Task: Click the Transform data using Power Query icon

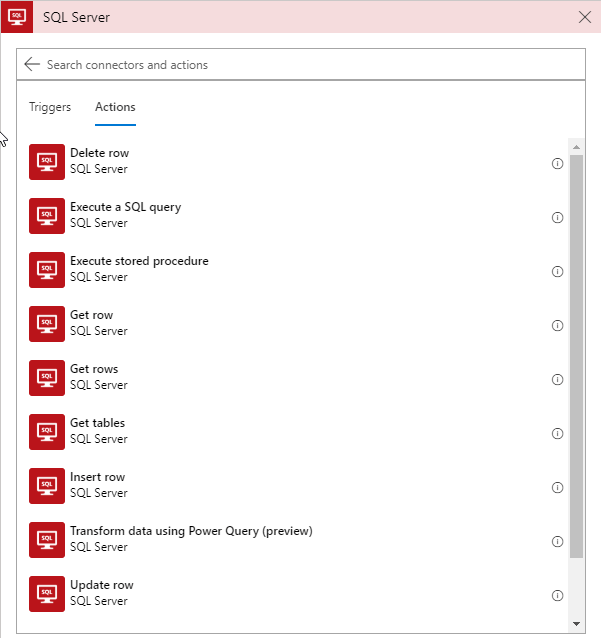Action: coord(47,540)
